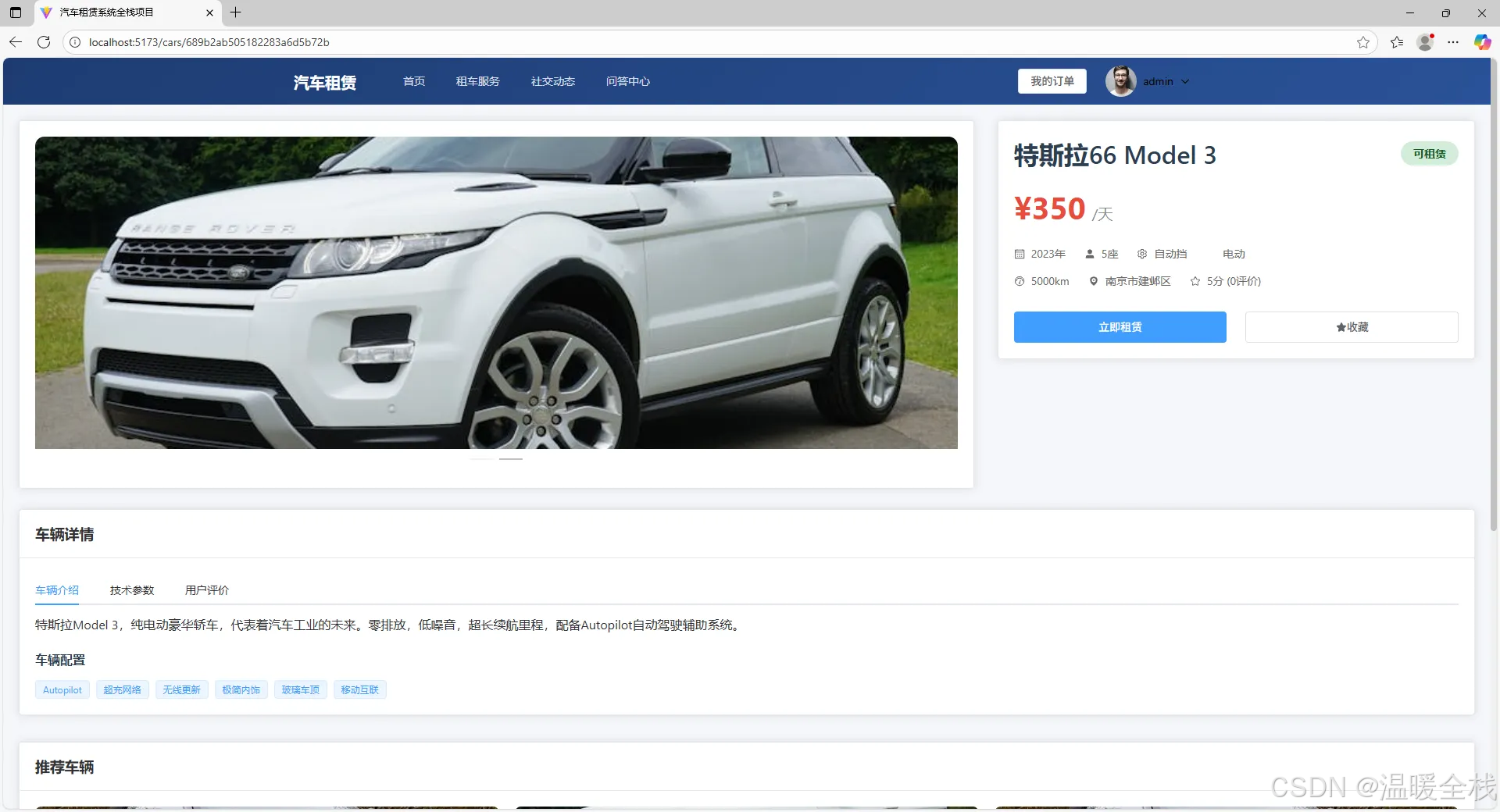Click the 无线更新 feature tag

[x=182, y=690]
